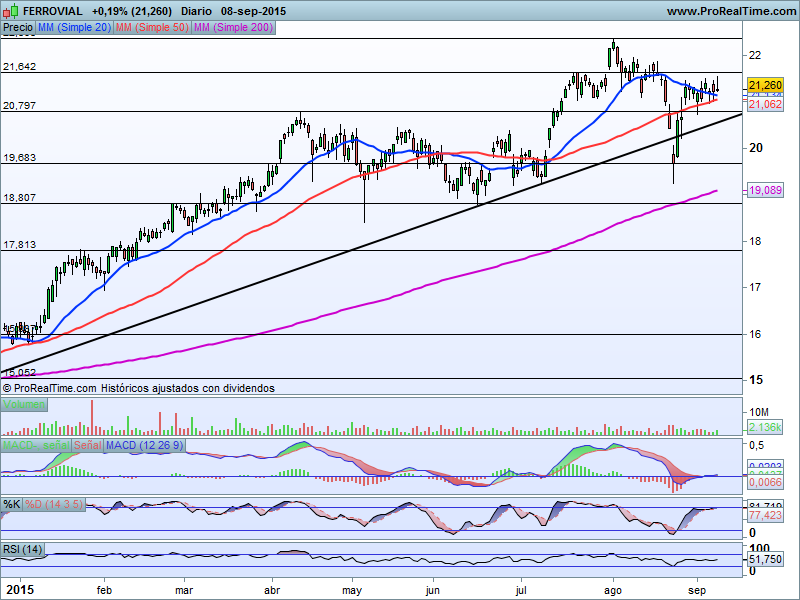Click the 2015 year label on time axis
The height and width of the screenshot is (600, 800).
pos(20,590)
